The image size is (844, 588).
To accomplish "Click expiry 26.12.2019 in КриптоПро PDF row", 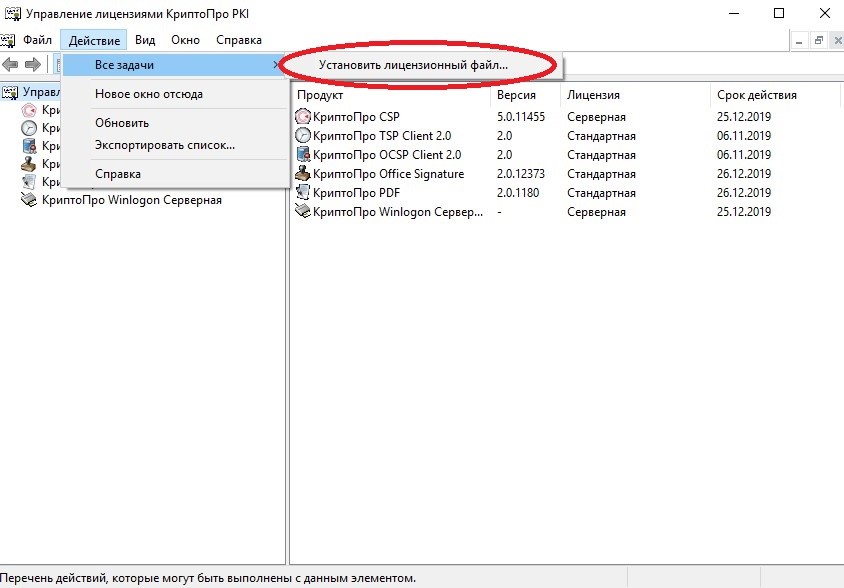I will click(x=744, y=193).
